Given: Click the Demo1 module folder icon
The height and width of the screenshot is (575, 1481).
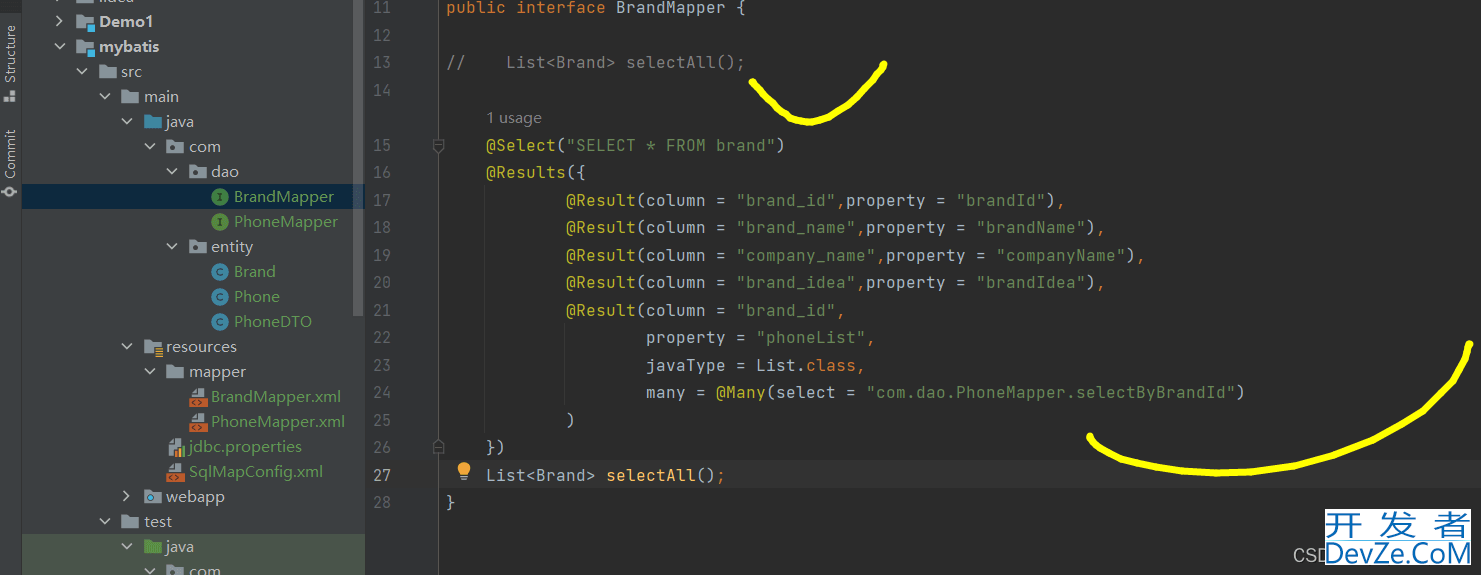Looking at the screenshot, I should tap(86, 21).
